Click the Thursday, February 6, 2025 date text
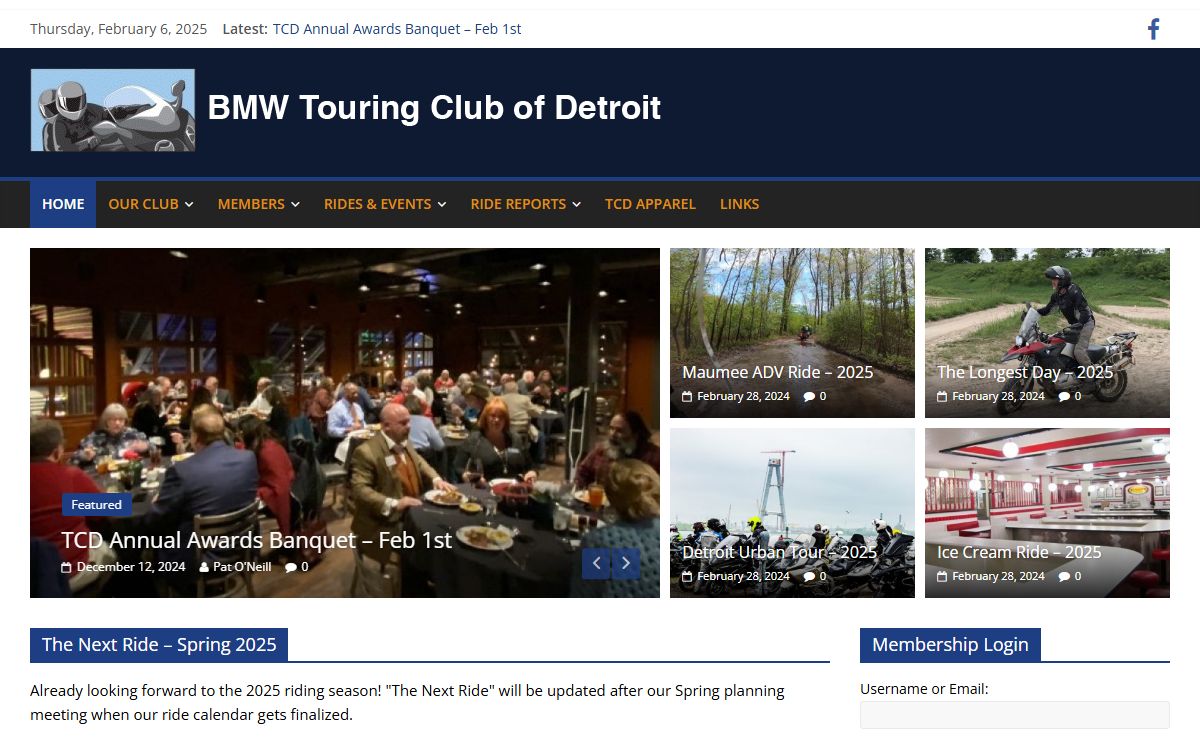1200x740 pixels. (x=119, y=29)
